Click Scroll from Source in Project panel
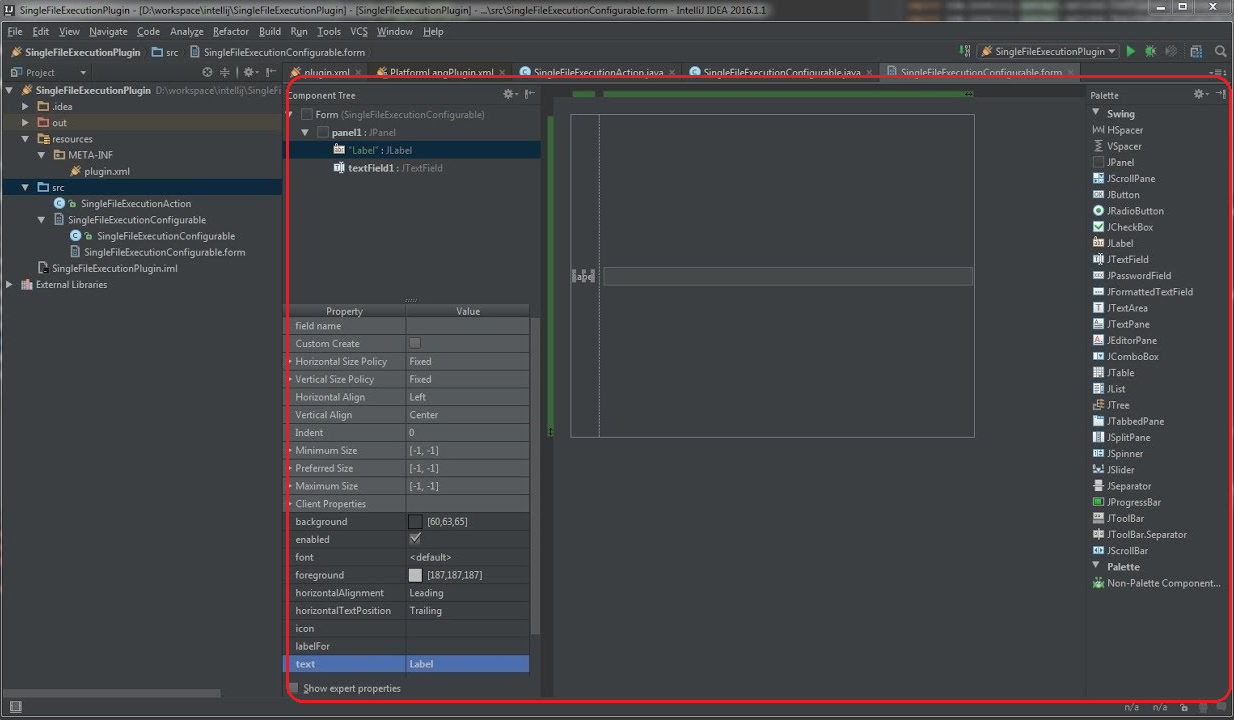The height and width of the screenshot is (720, 1234). [x=207, y=72]
